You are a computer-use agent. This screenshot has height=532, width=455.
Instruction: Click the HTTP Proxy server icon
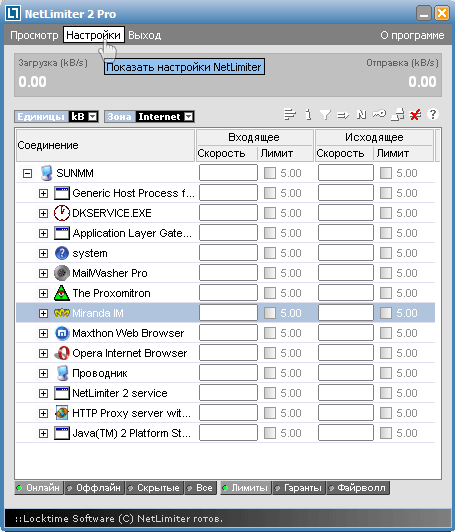click(62, 413)
